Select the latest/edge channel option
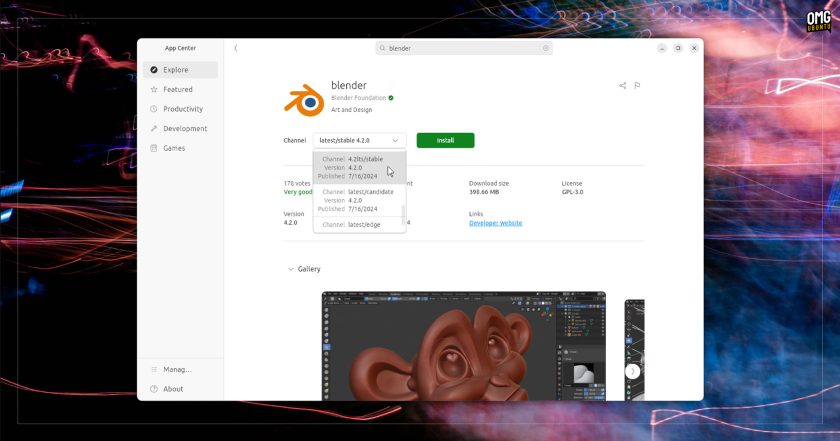This screenshot has height=441, width=840. (359, 225)
